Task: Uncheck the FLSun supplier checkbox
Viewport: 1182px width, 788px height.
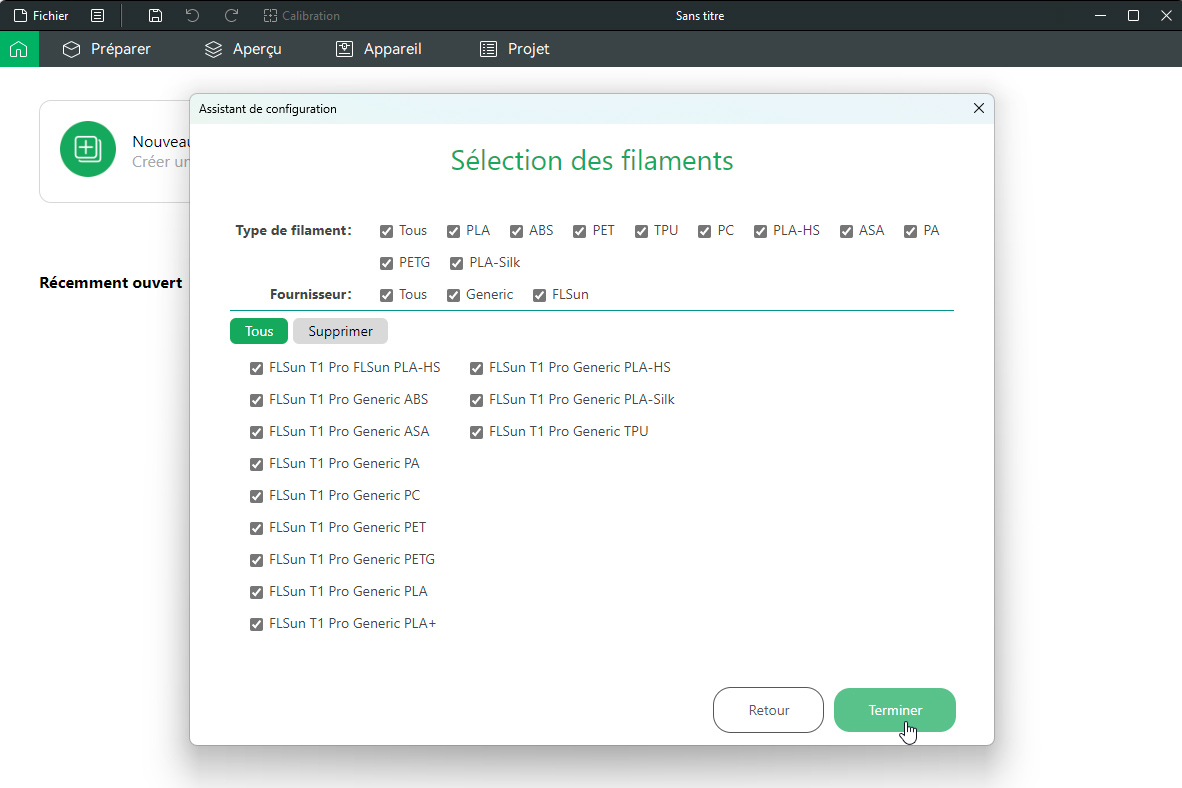Action: [x=540, y=296]
